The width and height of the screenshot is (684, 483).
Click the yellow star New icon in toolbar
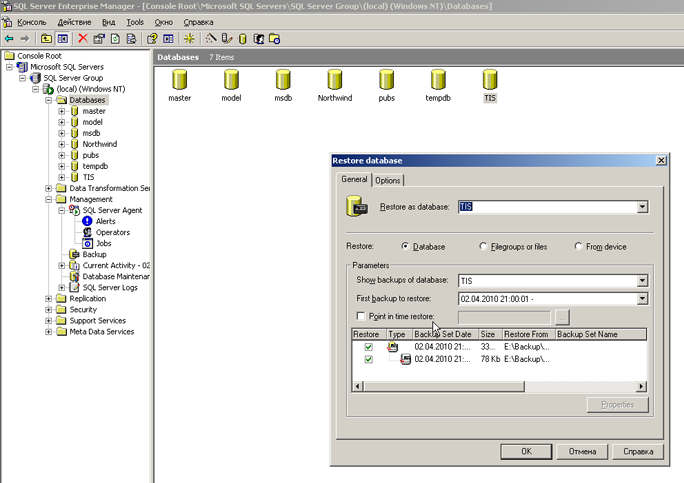click(x=189, y=38)
